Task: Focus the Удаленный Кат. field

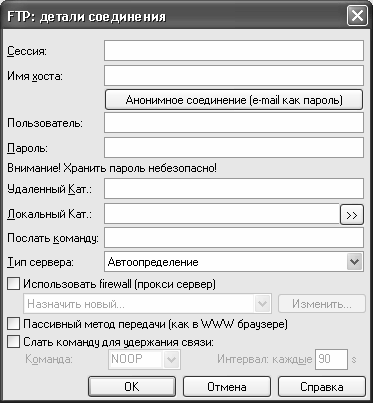Action: click(x=234, y=189)
